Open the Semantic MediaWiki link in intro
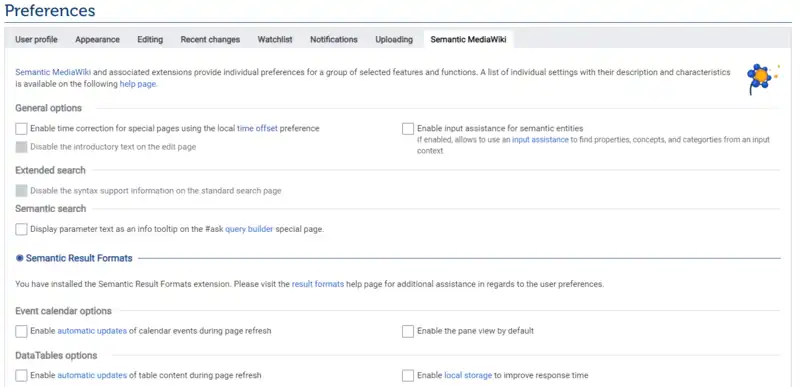This screenshot has width=800, height=387. pos(53,72)
